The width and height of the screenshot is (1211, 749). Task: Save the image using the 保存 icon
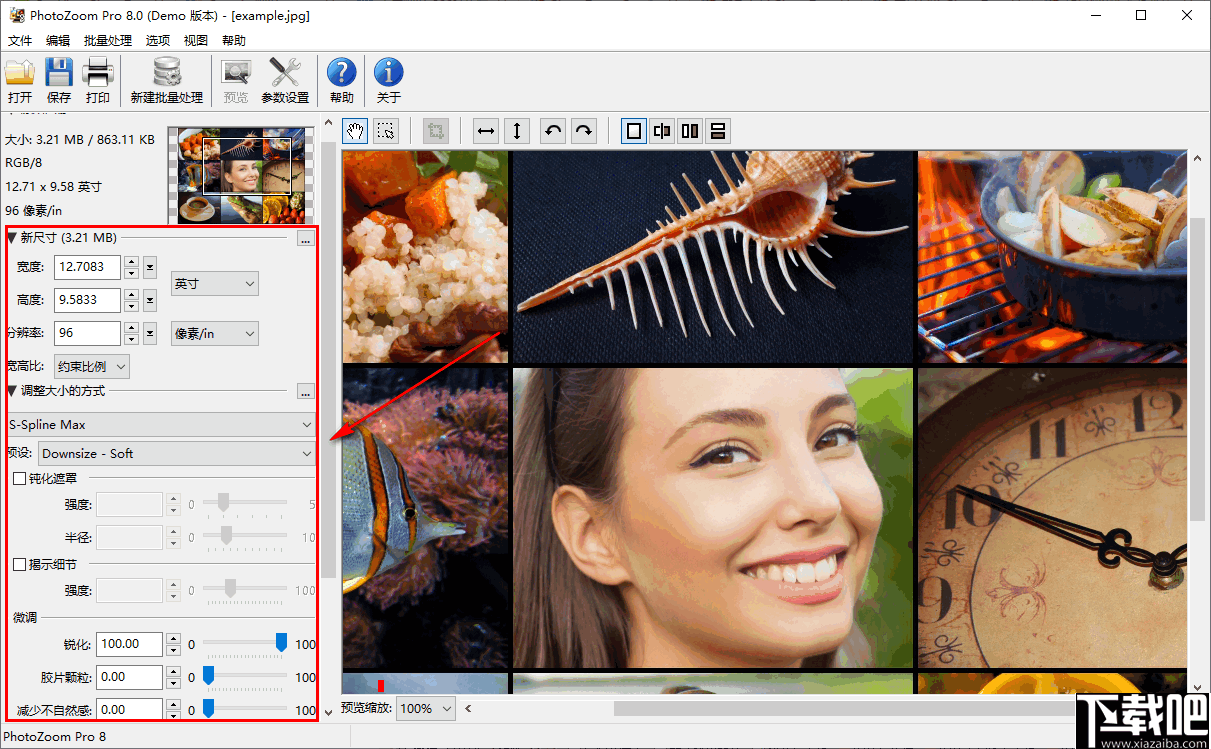pos(59,80)
